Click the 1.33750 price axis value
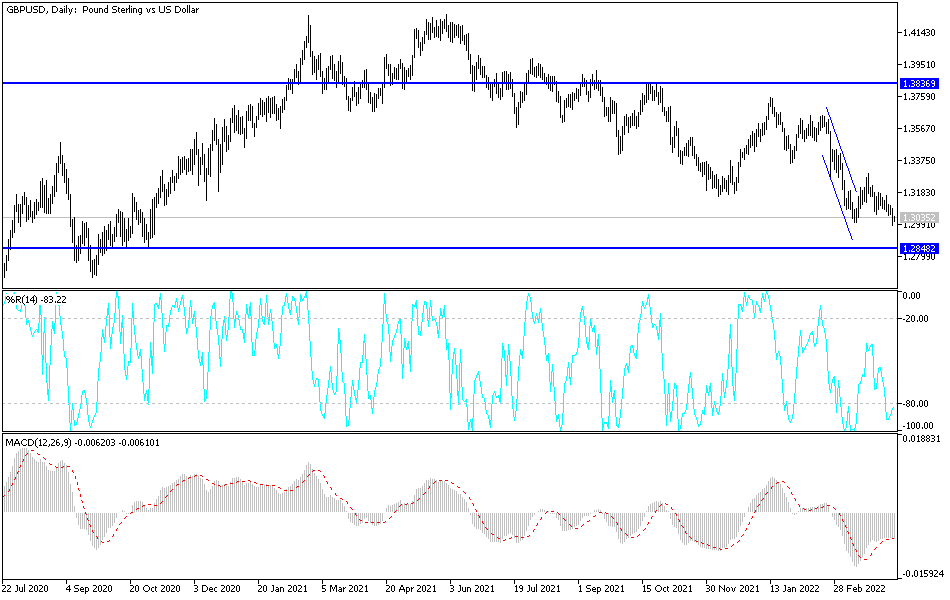Screen dimensions: 950x600 click(919, 161)
